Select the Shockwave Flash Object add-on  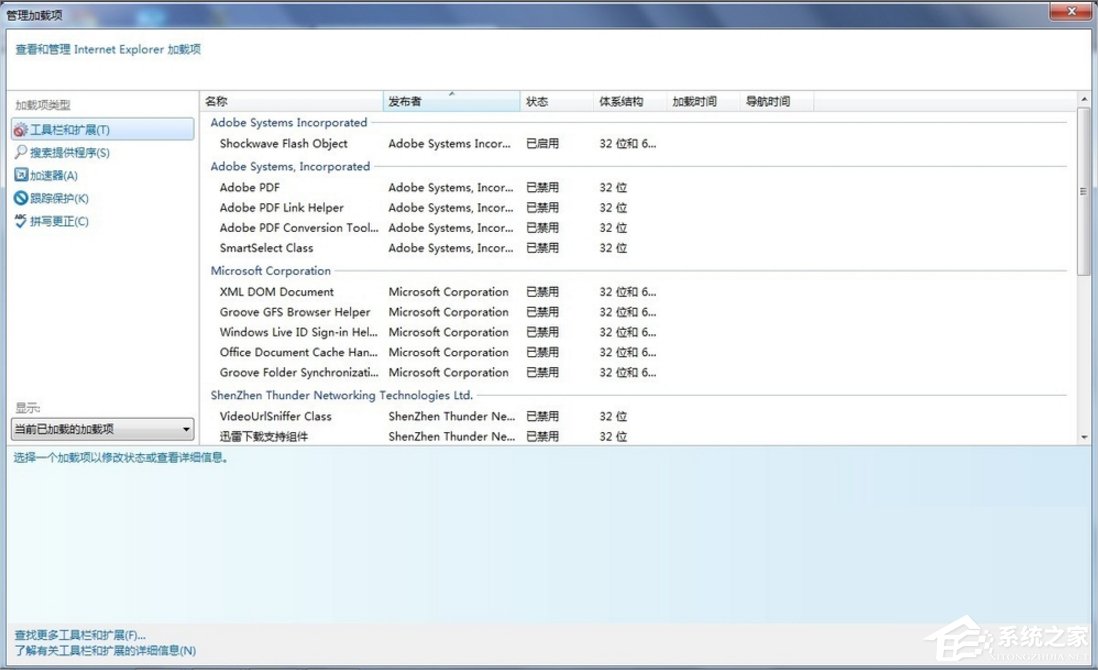284,143
